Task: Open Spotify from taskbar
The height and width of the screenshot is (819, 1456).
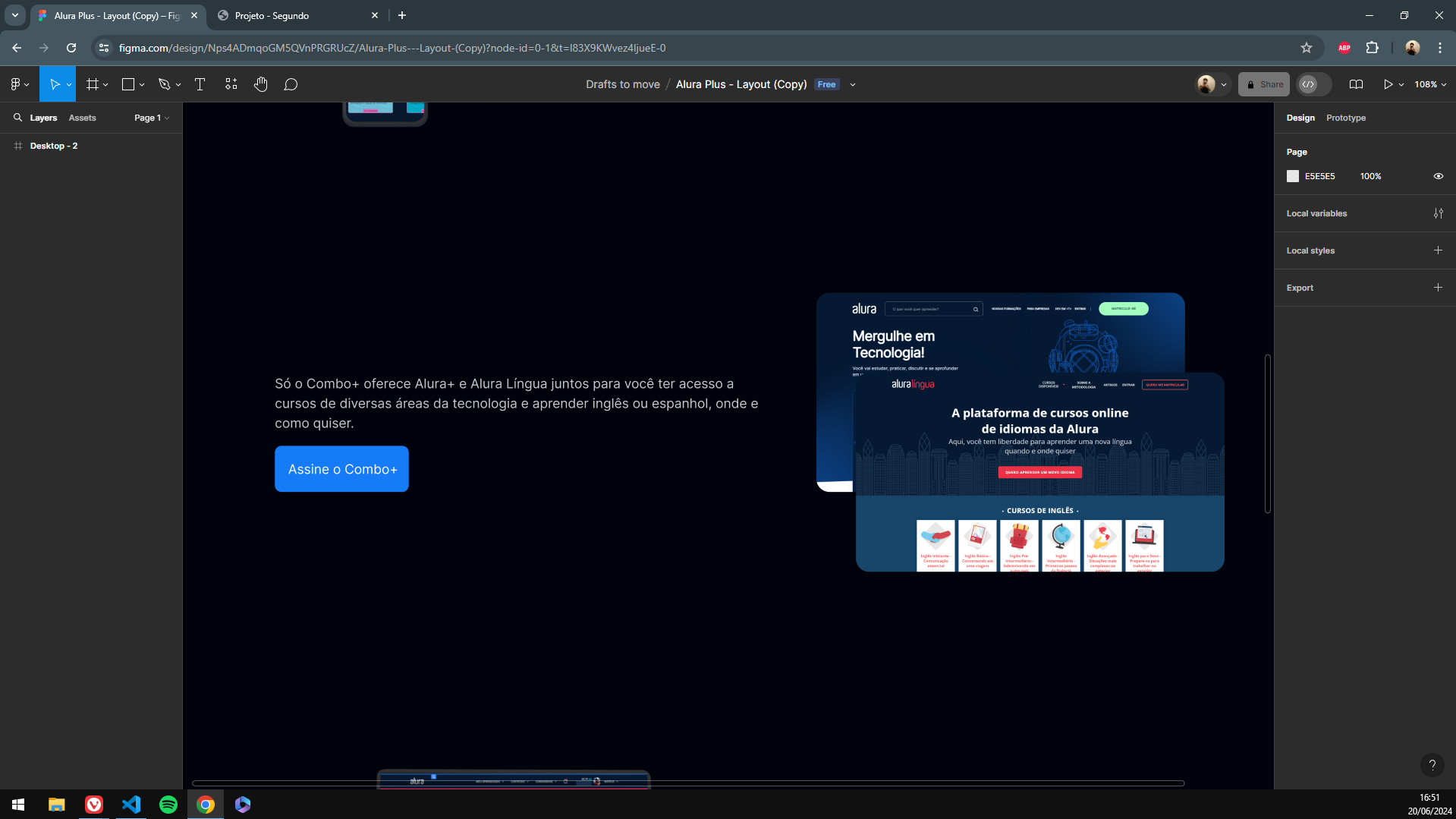Action: click(168, 805)
